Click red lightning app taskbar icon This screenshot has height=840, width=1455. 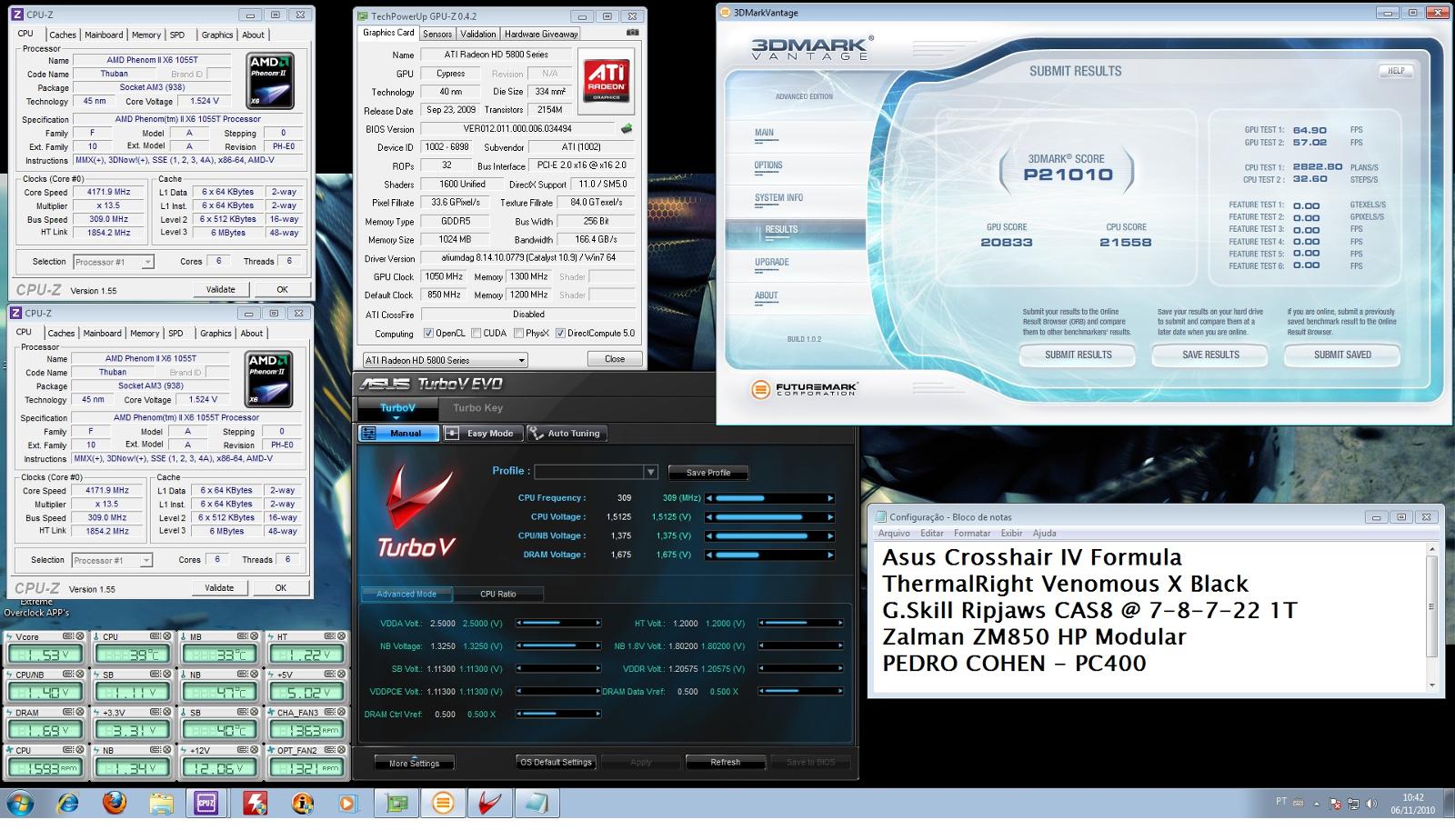[255, 804]
